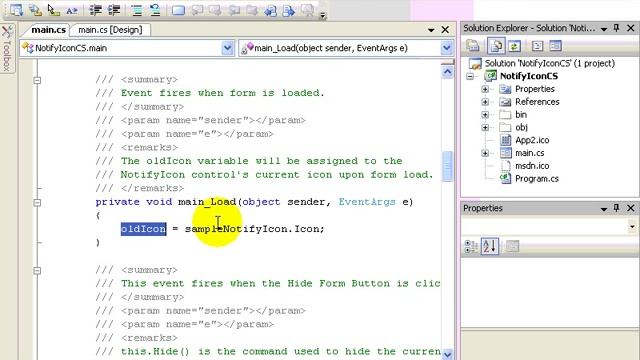Click Decrease Line Indent toolbar icon
Screen dimensions: 640x360
(96, 10)
